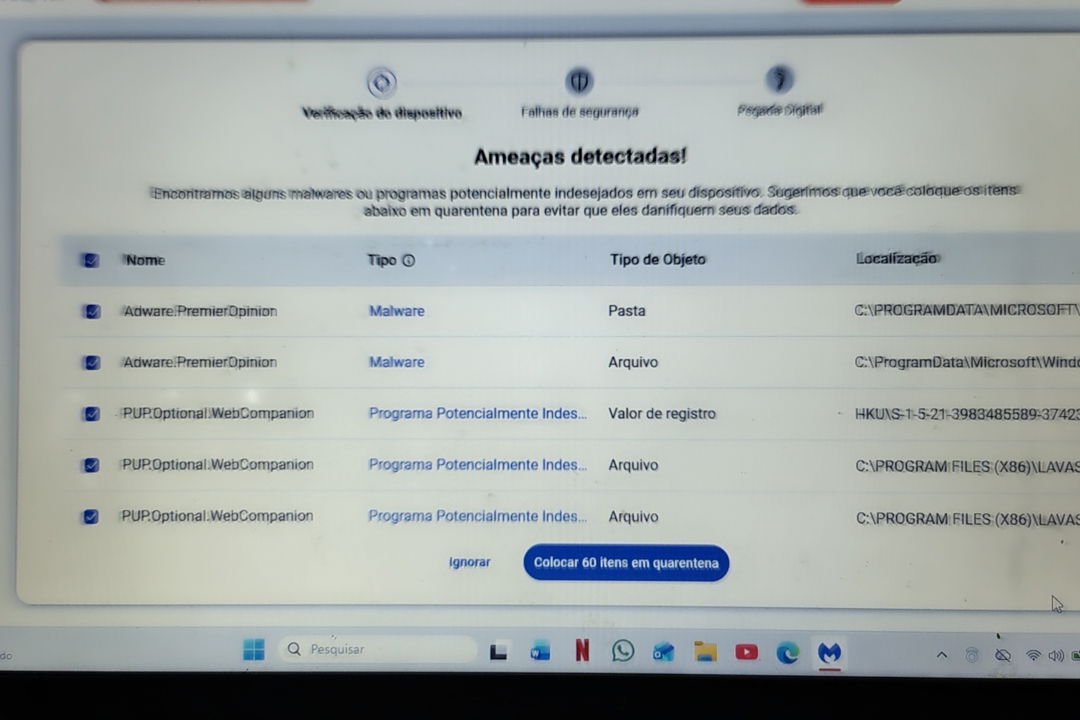Uncheck the checkbox of the C:\PROGRAM FILES (X86)\LAVAS row above the last row
This screenshot has width=1080, height=720.
click(91, 465)
